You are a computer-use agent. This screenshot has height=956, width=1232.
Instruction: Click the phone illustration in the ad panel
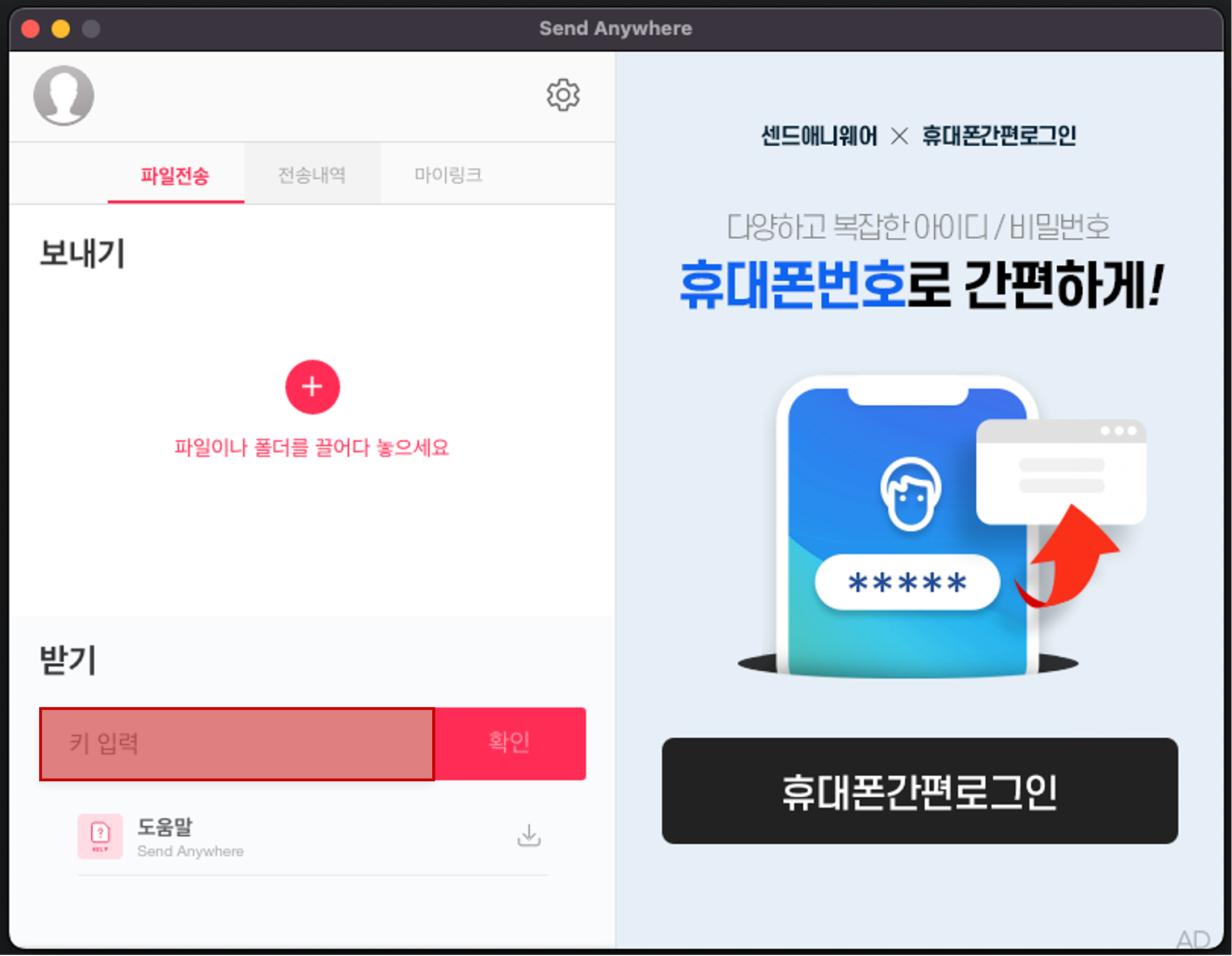[908, 527]
